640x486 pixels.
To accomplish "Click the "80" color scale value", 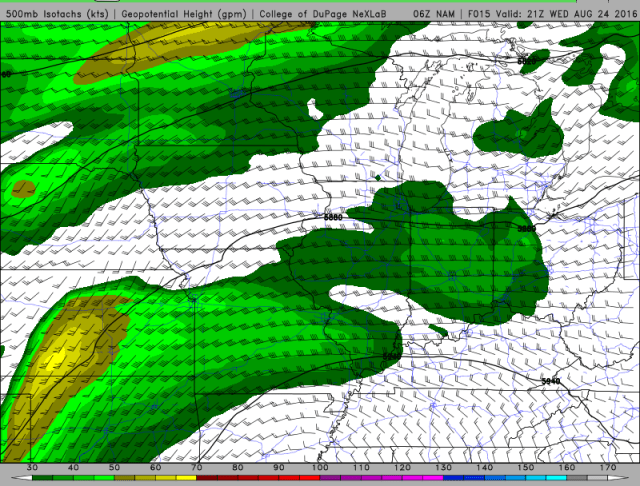I will (238, 468).
